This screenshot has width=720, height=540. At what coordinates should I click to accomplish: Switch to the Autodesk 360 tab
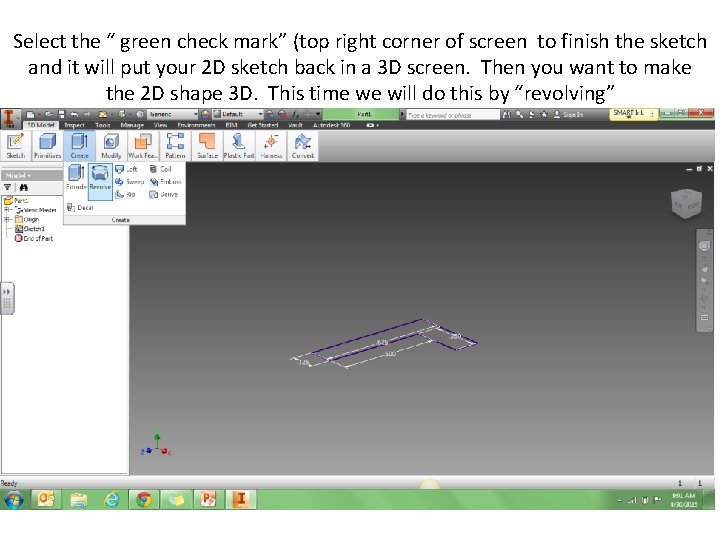(332, 125)
